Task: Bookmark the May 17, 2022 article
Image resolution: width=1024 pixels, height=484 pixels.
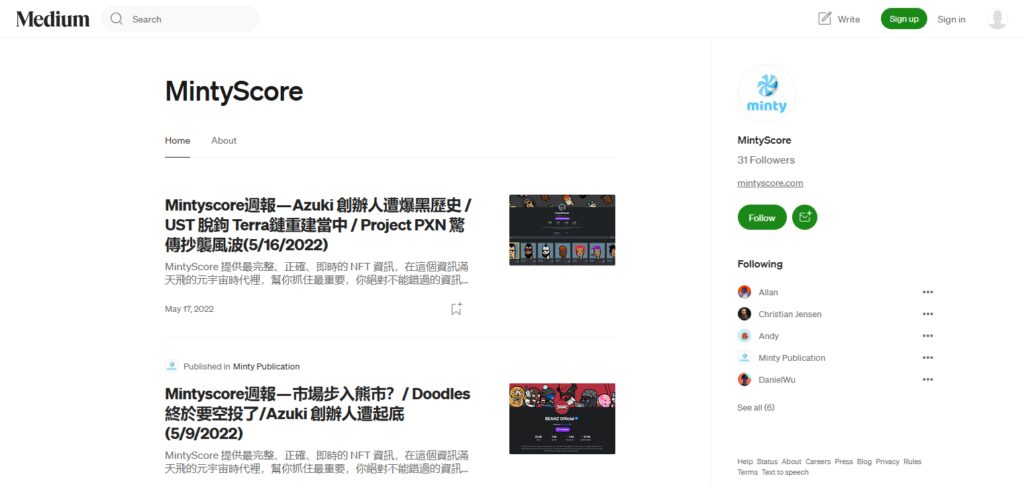Action: 456,309
